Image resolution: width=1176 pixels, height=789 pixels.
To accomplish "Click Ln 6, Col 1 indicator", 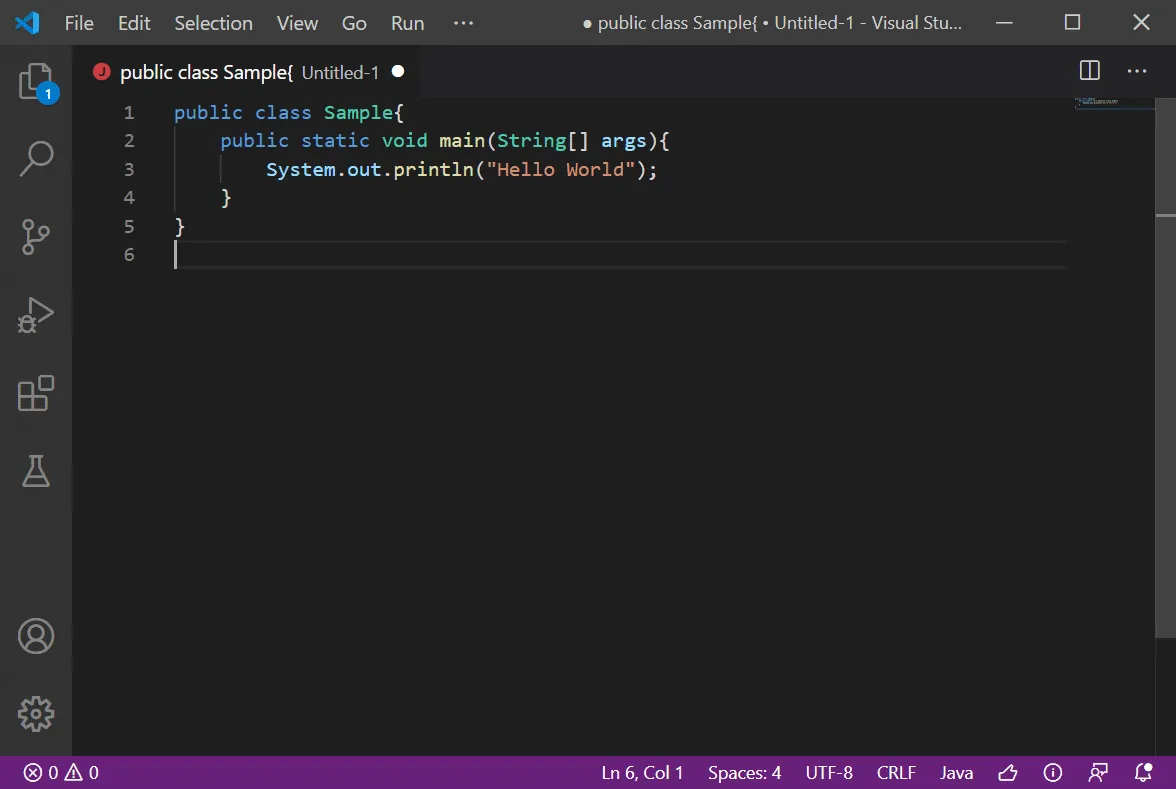I will coord(642,772).
